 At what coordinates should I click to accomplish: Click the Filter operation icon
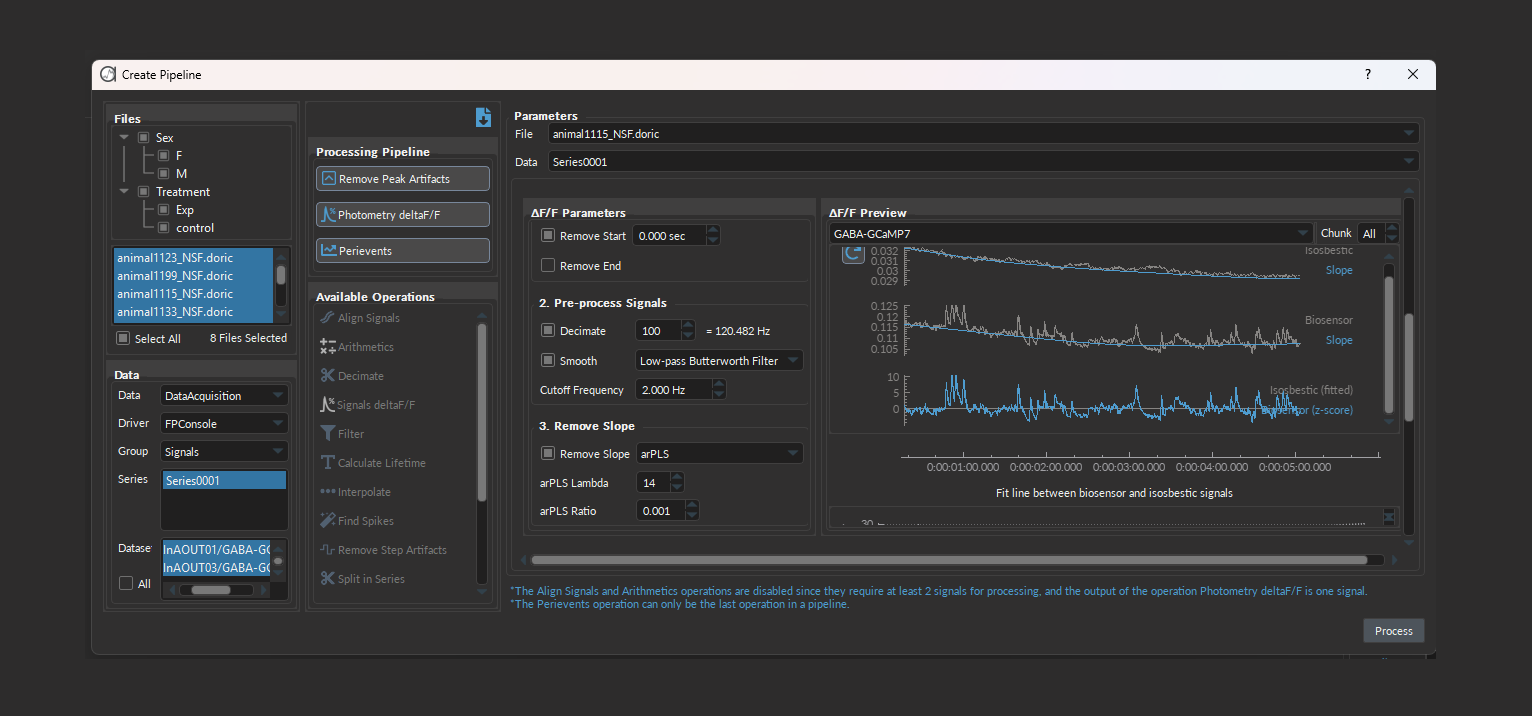coord(327,434)
